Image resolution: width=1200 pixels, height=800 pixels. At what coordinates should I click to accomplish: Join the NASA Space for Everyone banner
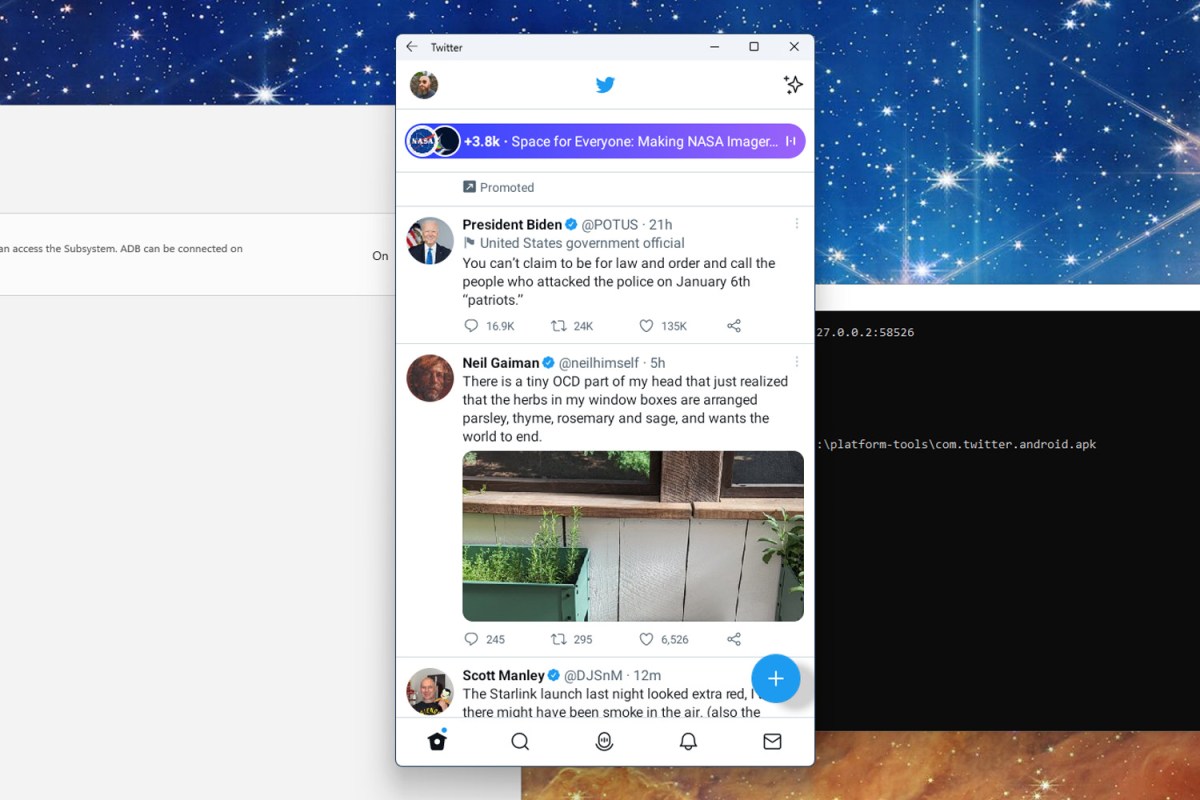point(605,141)
